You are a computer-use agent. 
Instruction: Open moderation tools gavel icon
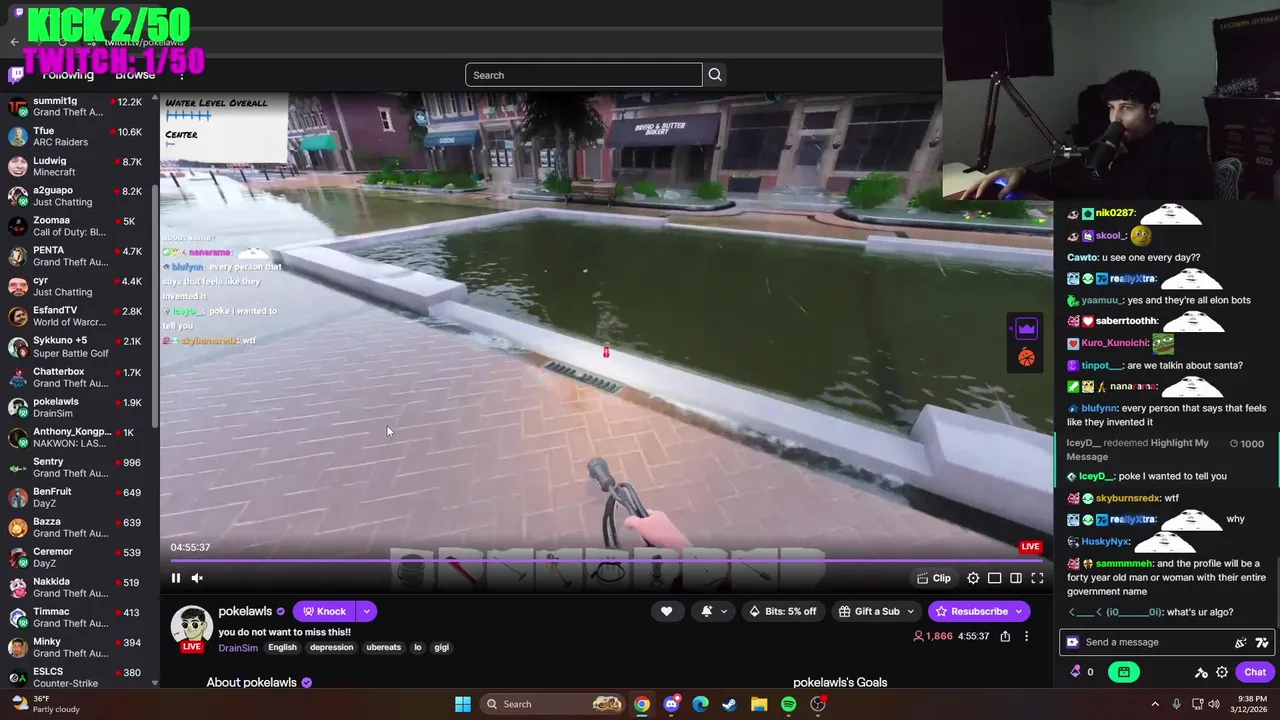click(1201, 672)
